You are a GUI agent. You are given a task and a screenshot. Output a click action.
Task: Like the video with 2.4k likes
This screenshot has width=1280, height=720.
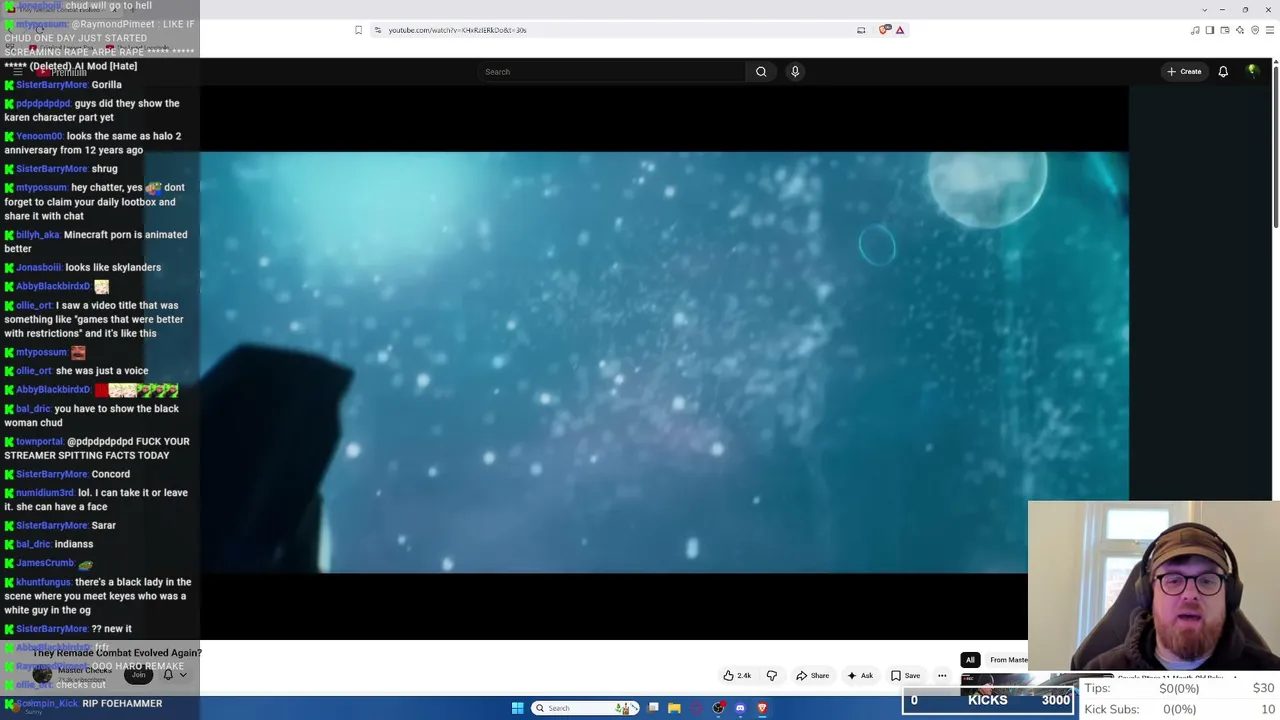737,676
